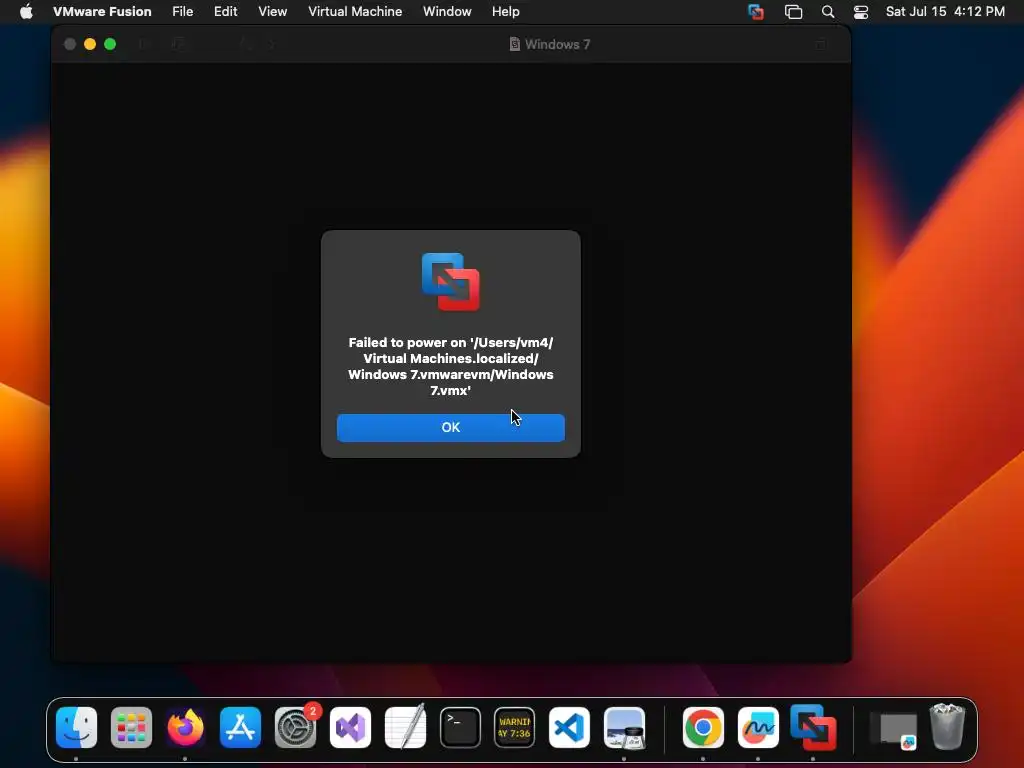The image size is (1024, 768).
Task: Minimize the Windows 7 window with the yellow button
Action: pyautogui.click(x=90, y=44)
